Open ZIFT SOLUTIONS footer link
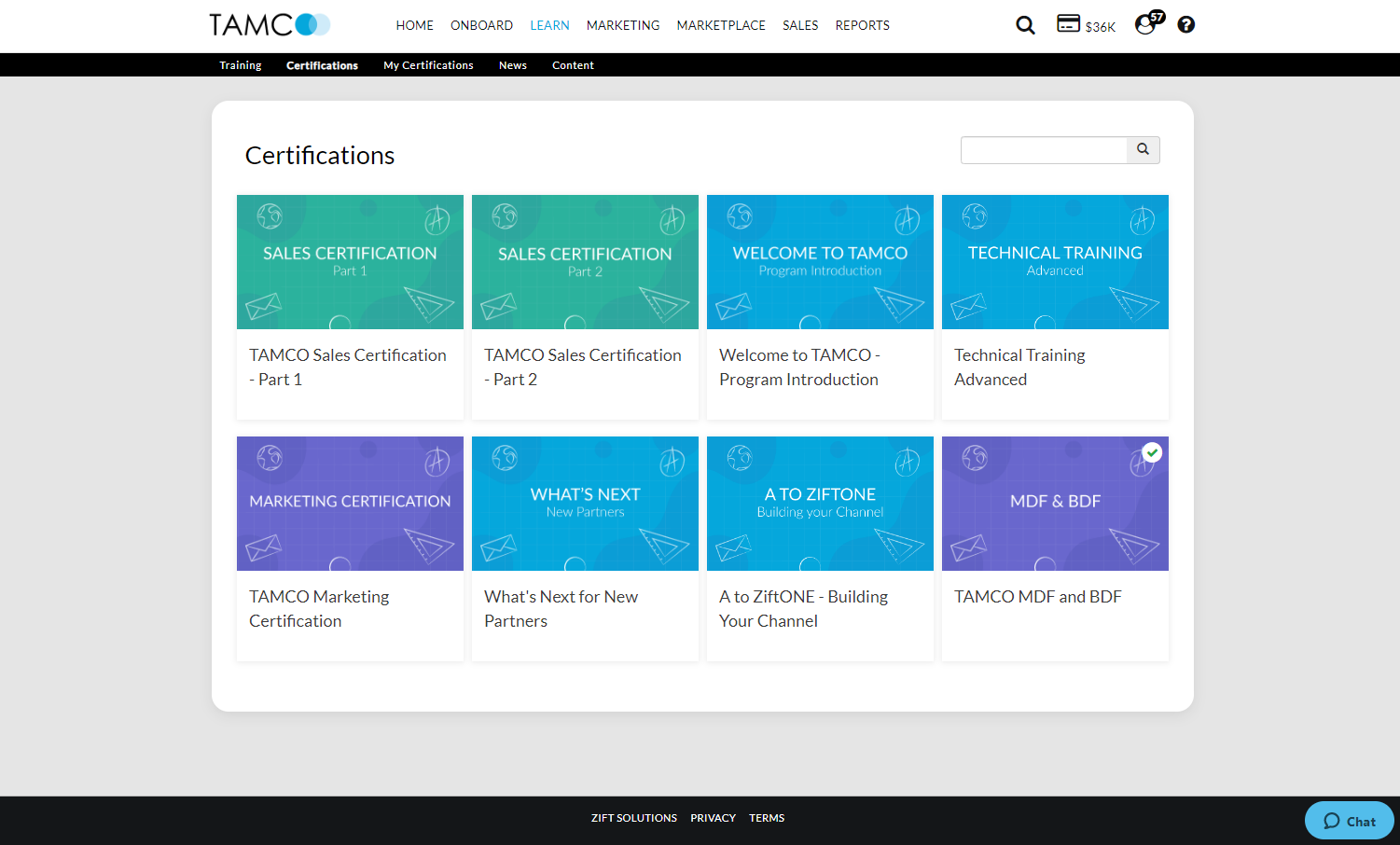The width and height of the screenshot is (1400, 845). pos(634,818)
